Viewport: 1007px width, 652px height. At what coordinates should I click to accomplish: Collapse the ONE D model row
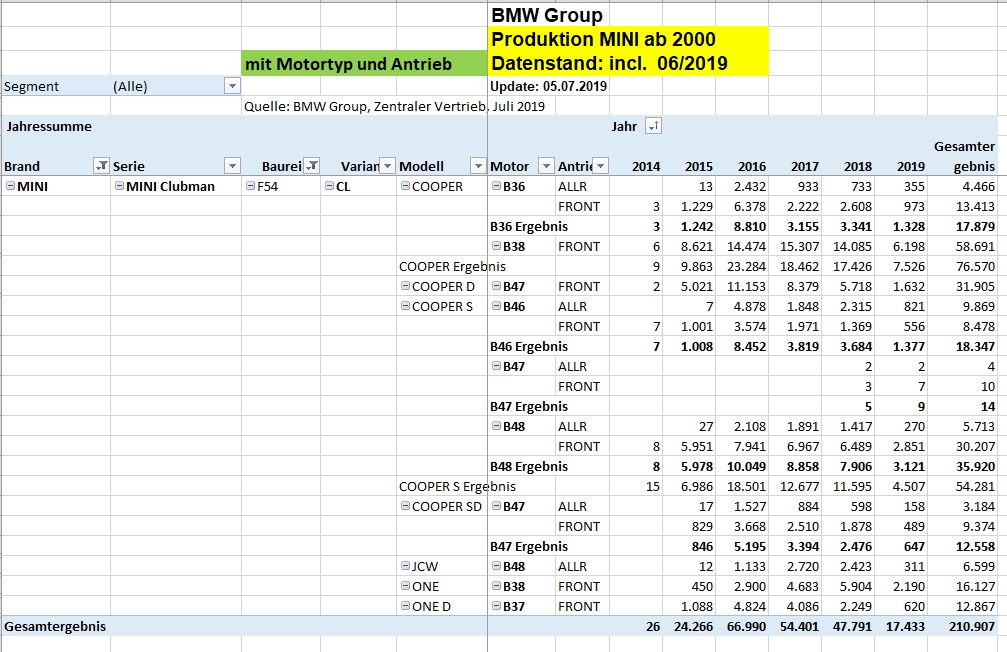(405, 606)
